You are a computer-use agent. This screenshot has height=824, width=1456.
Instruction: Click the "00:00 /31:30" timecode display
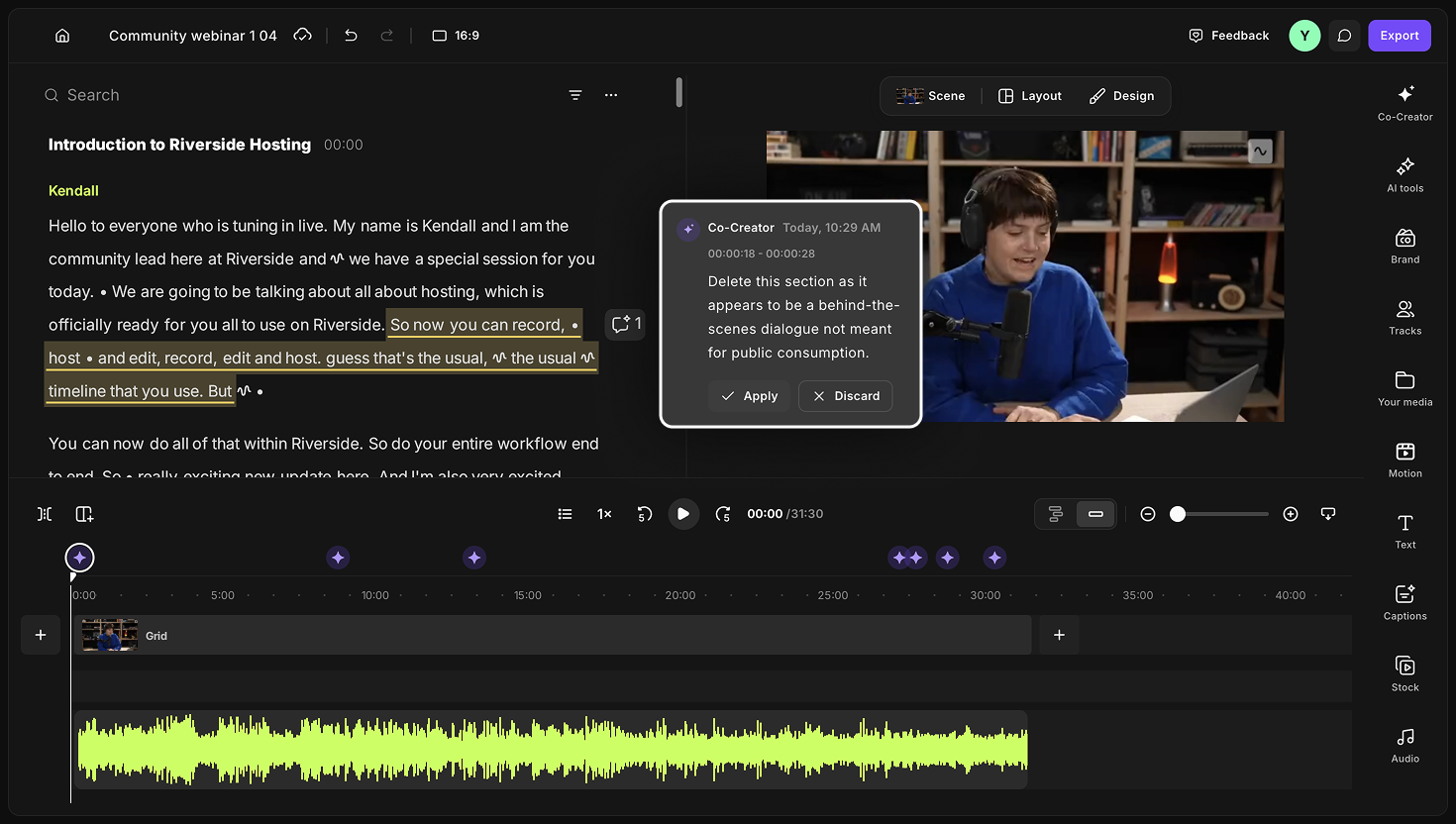coord(784,514)
